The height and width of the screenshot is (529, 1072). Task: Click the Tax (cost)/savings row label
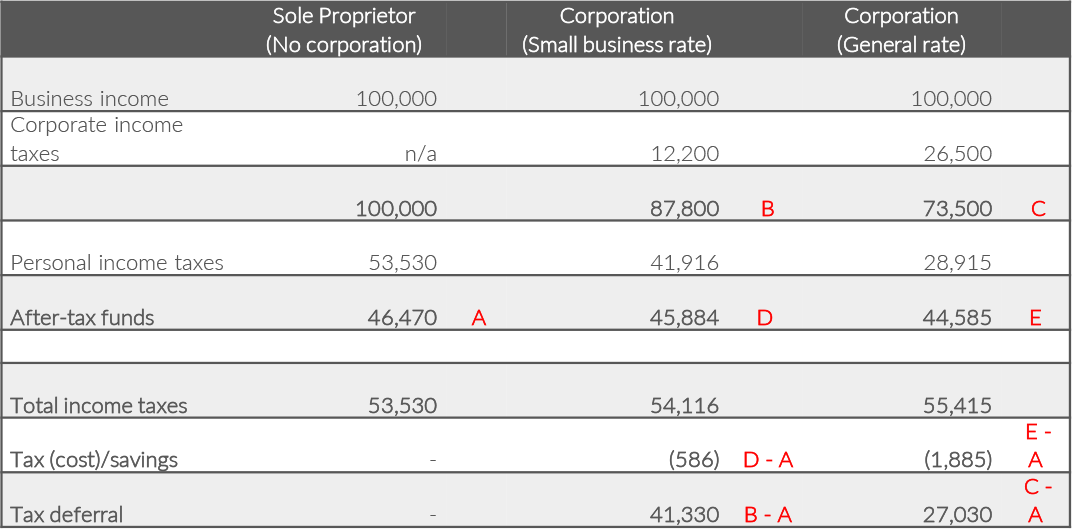94,460
